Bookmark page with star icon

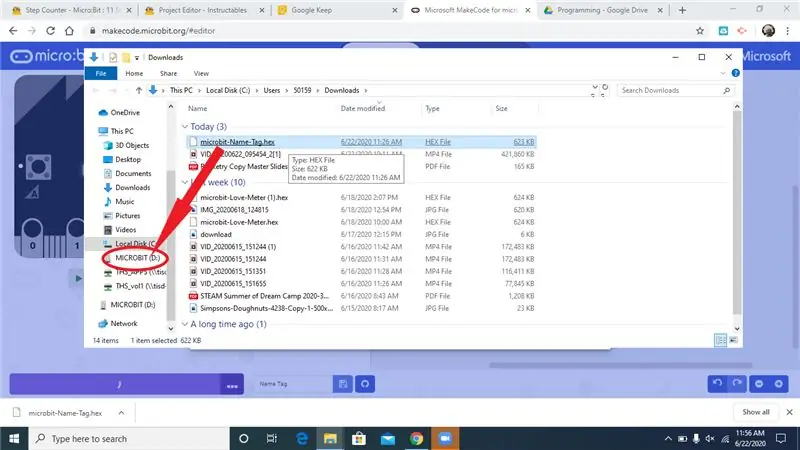pyautogui.click(x=700, y=31)
